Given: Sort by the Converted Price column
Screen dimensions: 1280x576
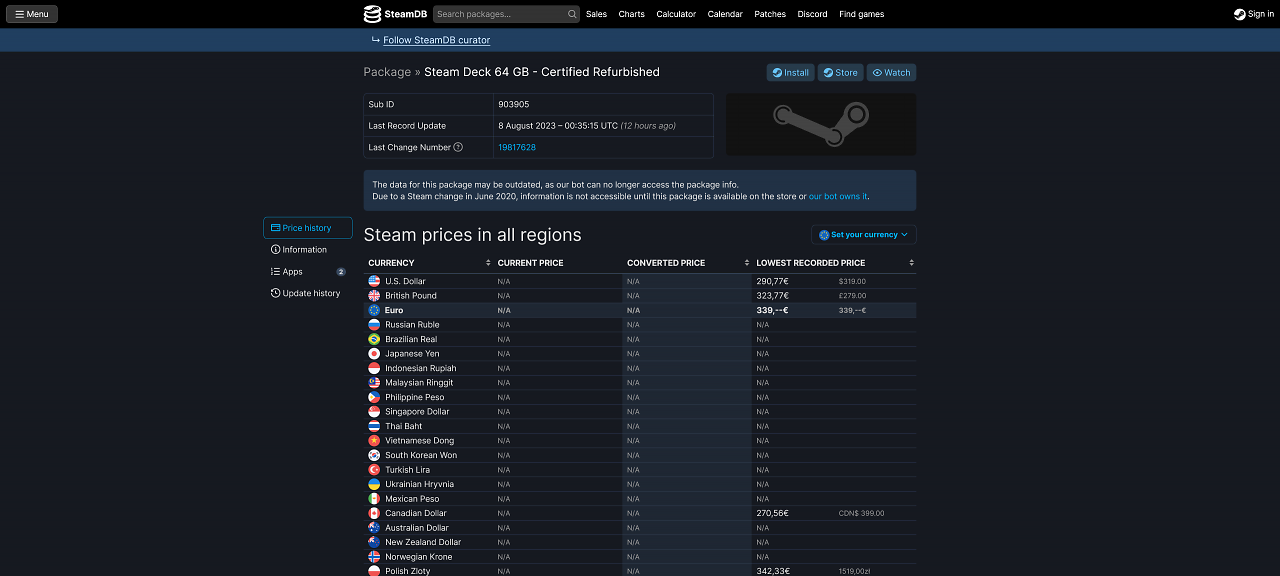Looking at the screenshot, I should 687,263.
